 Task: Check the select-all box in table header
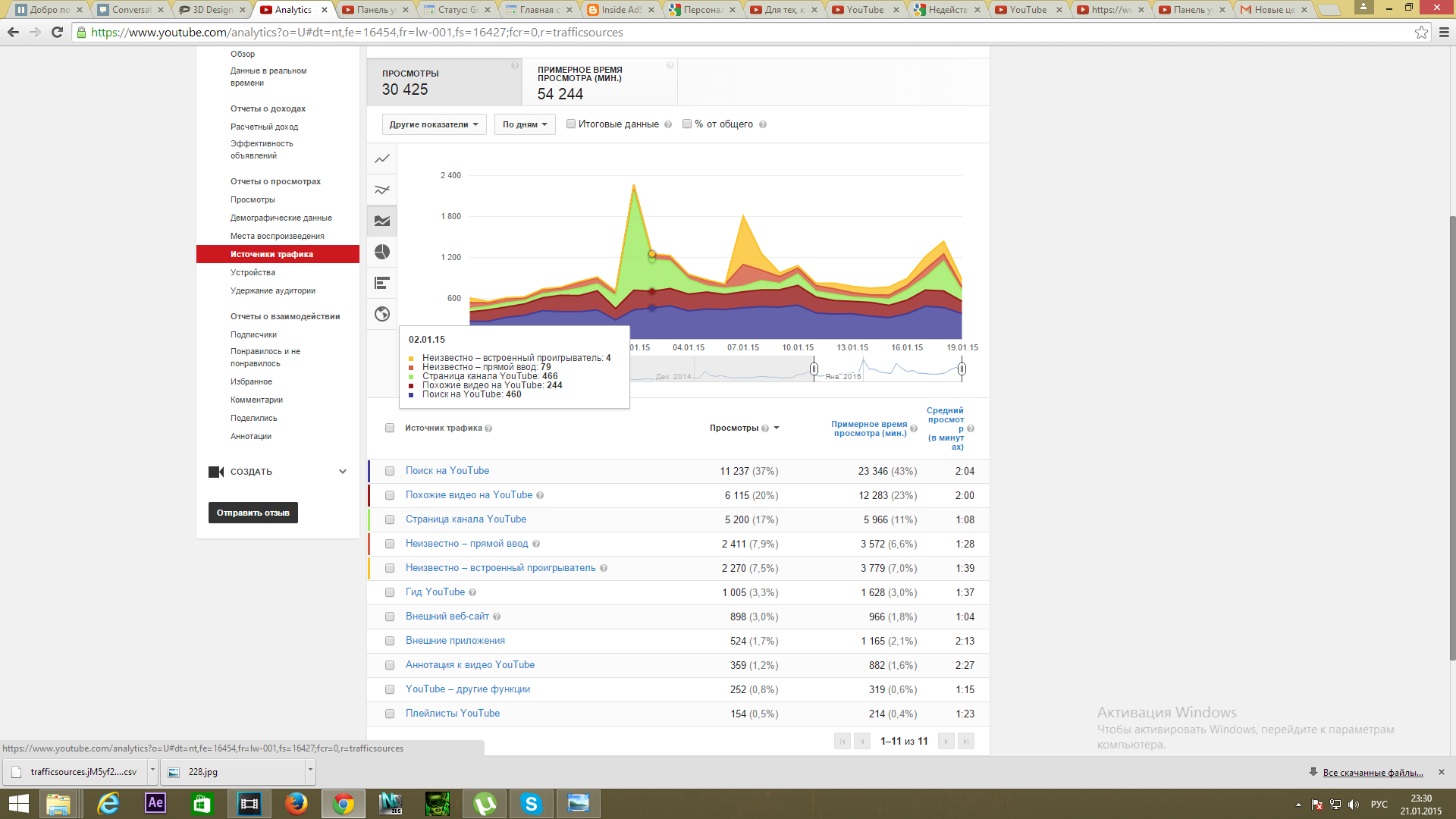390,428
